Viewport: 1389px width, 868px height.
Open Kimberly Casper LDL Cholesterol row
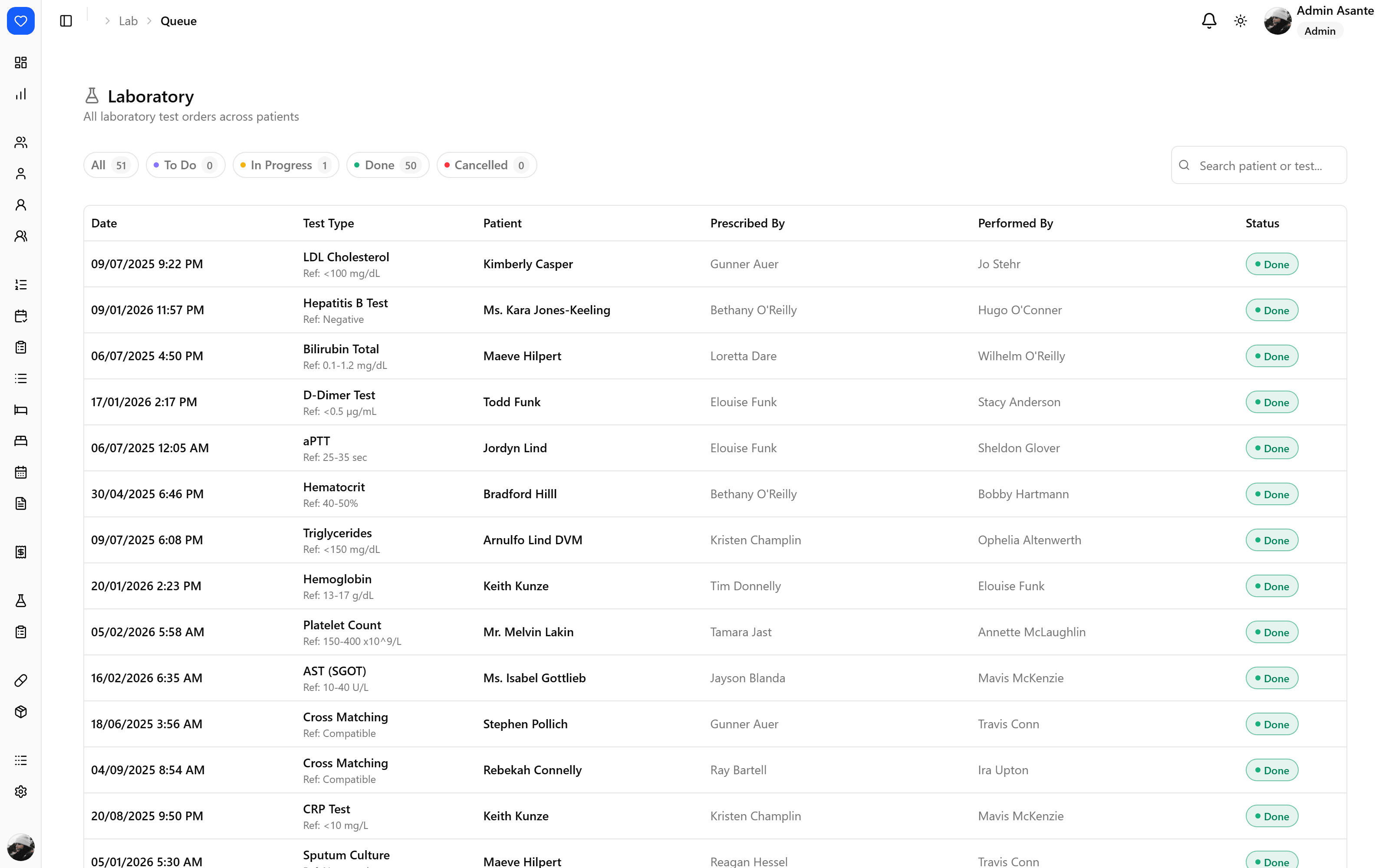(714, 264)
